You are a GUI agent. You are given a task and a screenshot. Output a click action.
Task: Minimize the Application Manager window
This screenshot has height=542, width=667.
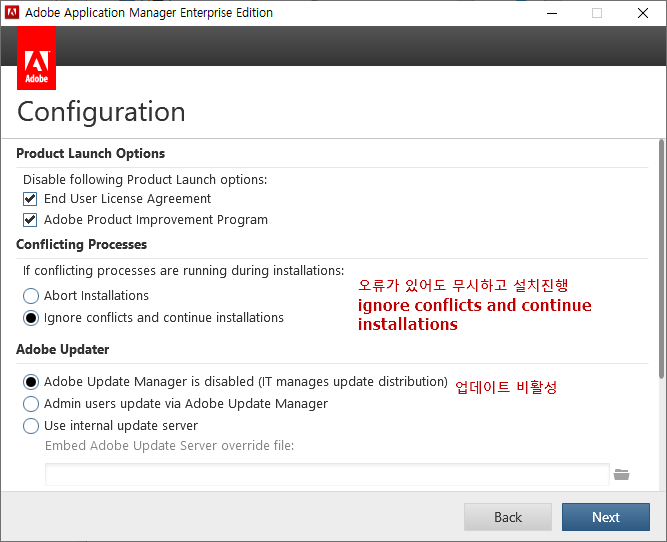click(x=552, y=13)
